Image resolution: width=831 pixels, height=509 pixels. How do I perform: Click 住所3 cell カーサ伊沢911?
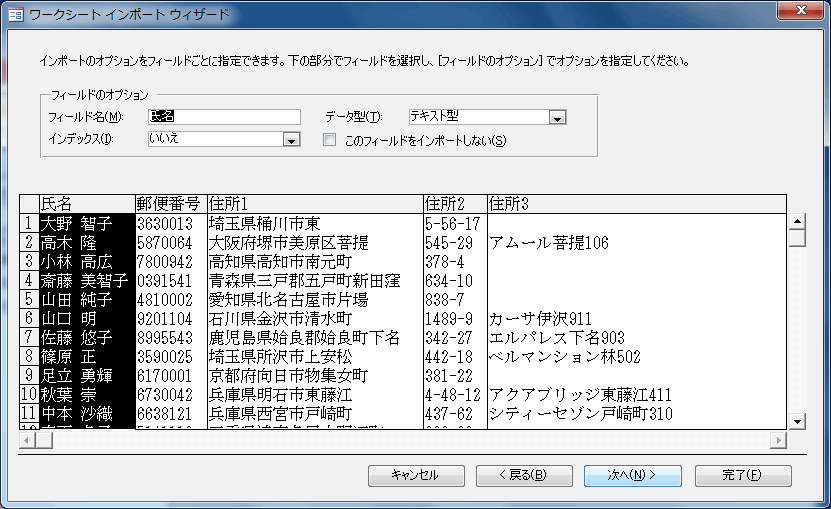point(636,319)
